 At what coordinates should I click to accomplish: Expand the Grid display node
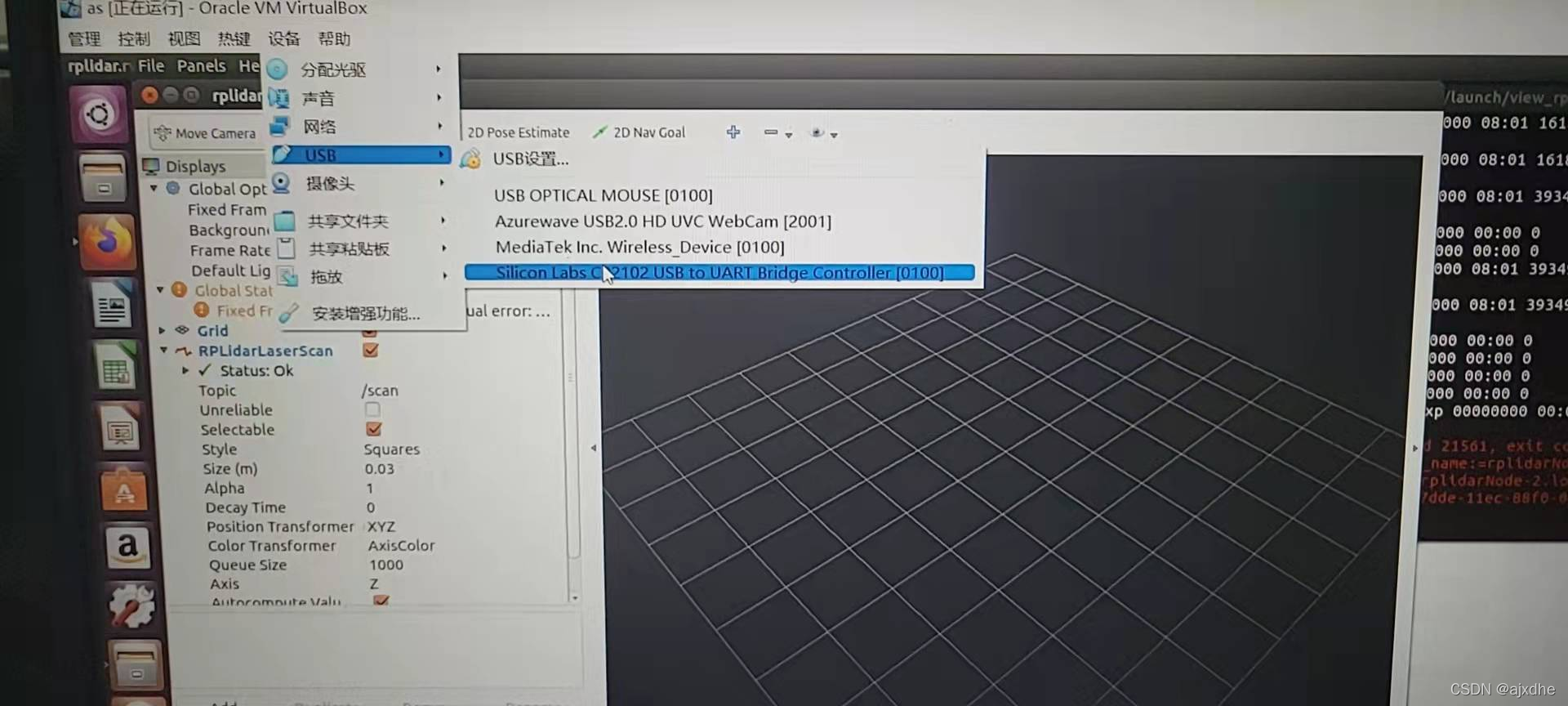[x=162, y=330]
